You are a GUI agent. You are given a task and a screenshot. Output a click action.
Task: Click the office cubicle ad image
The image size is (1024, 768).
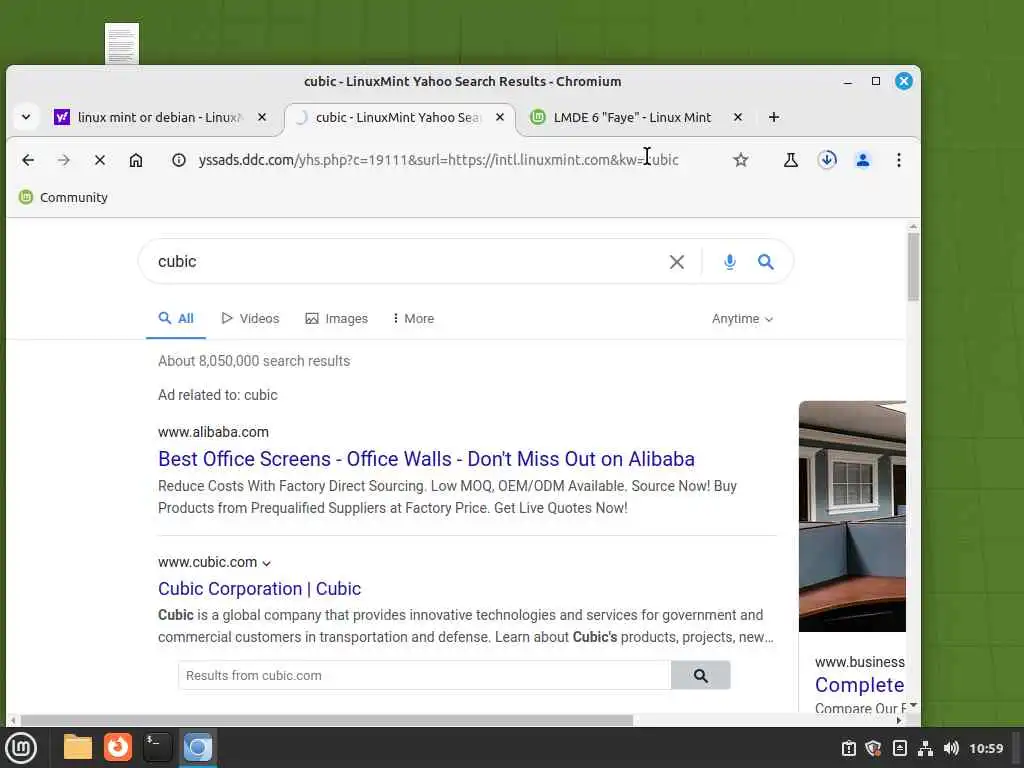click(x=852, y=516)
